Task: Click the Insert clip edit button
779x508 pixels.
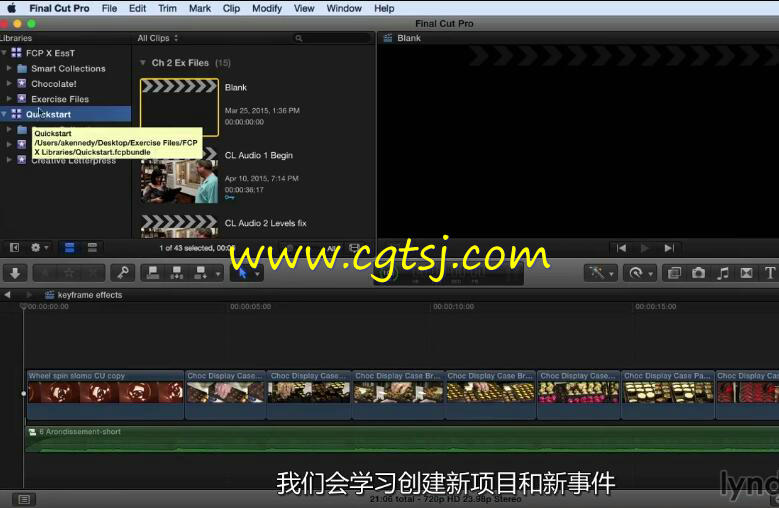Action: [x=176, y=273]
